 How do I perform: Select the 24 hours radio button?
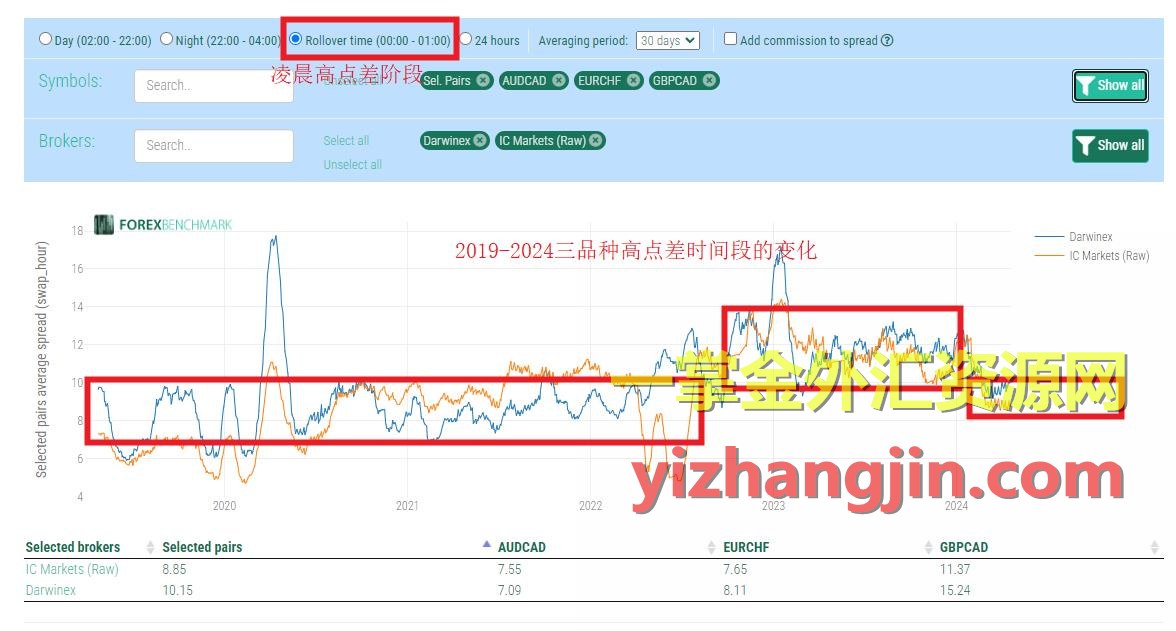tap(466, 39)
